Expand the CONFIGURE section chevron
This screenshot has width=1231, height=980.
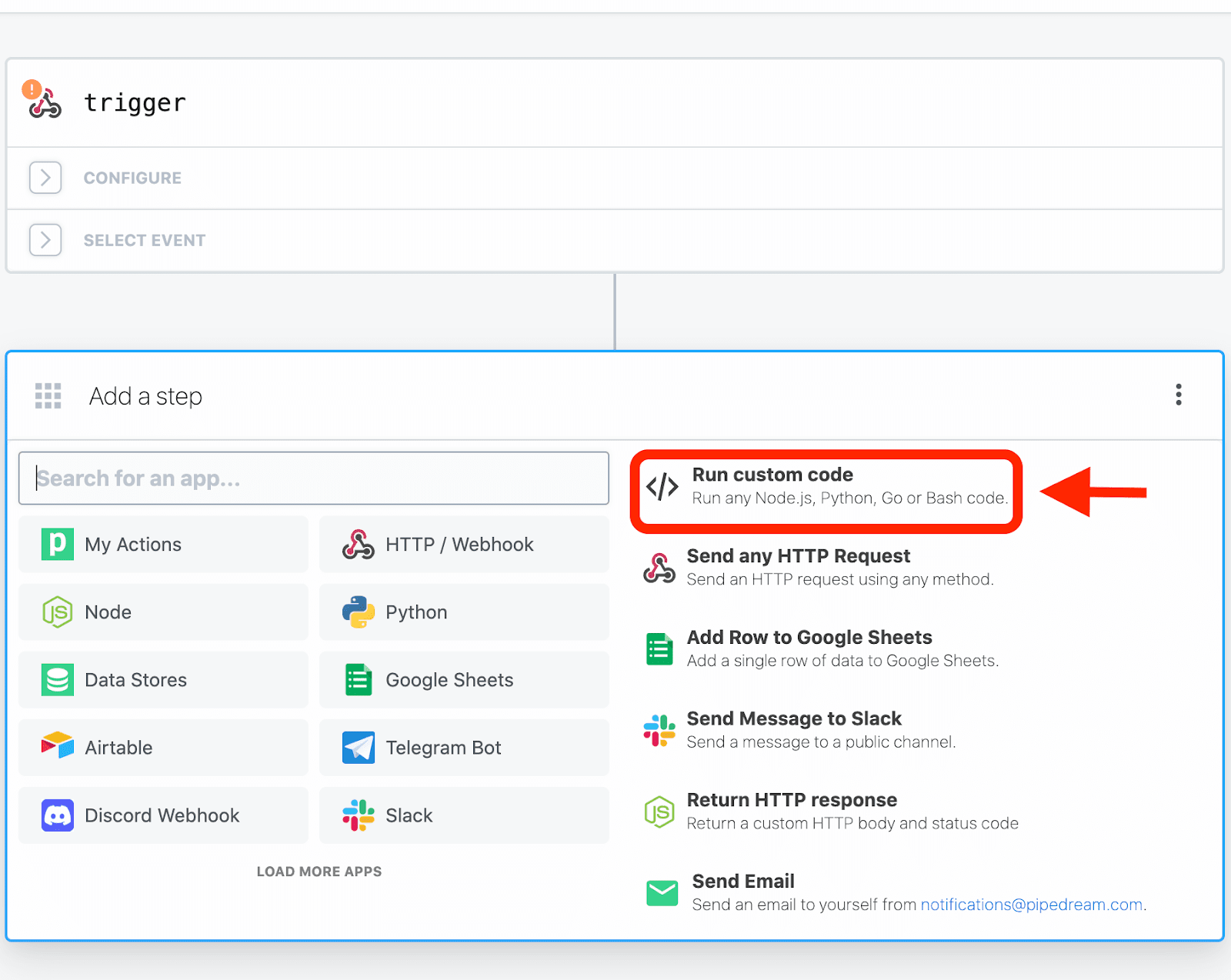coord(45,178)
